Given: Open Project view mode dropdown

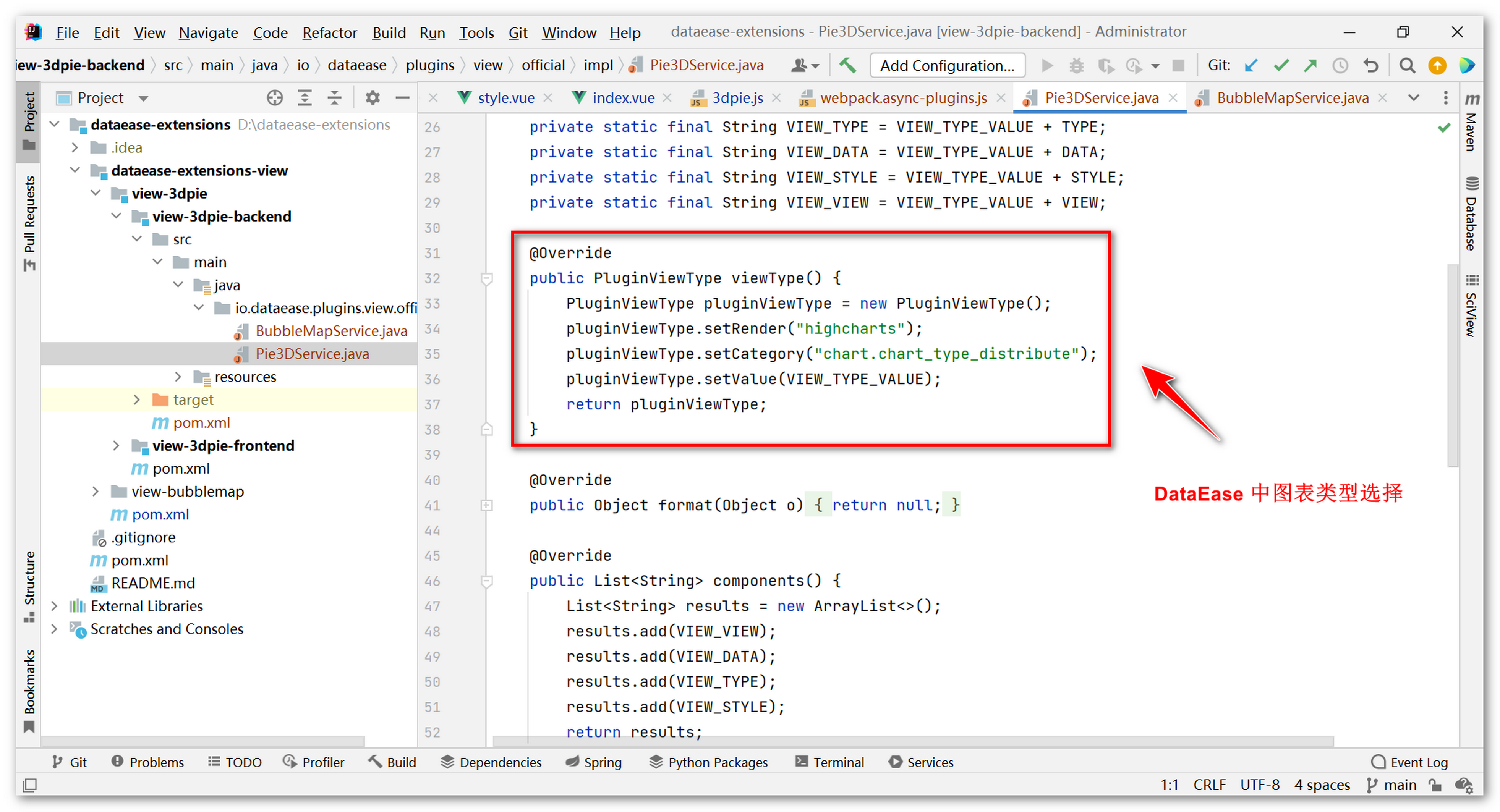Looking at the screenshot, I should tap(144, 98).
